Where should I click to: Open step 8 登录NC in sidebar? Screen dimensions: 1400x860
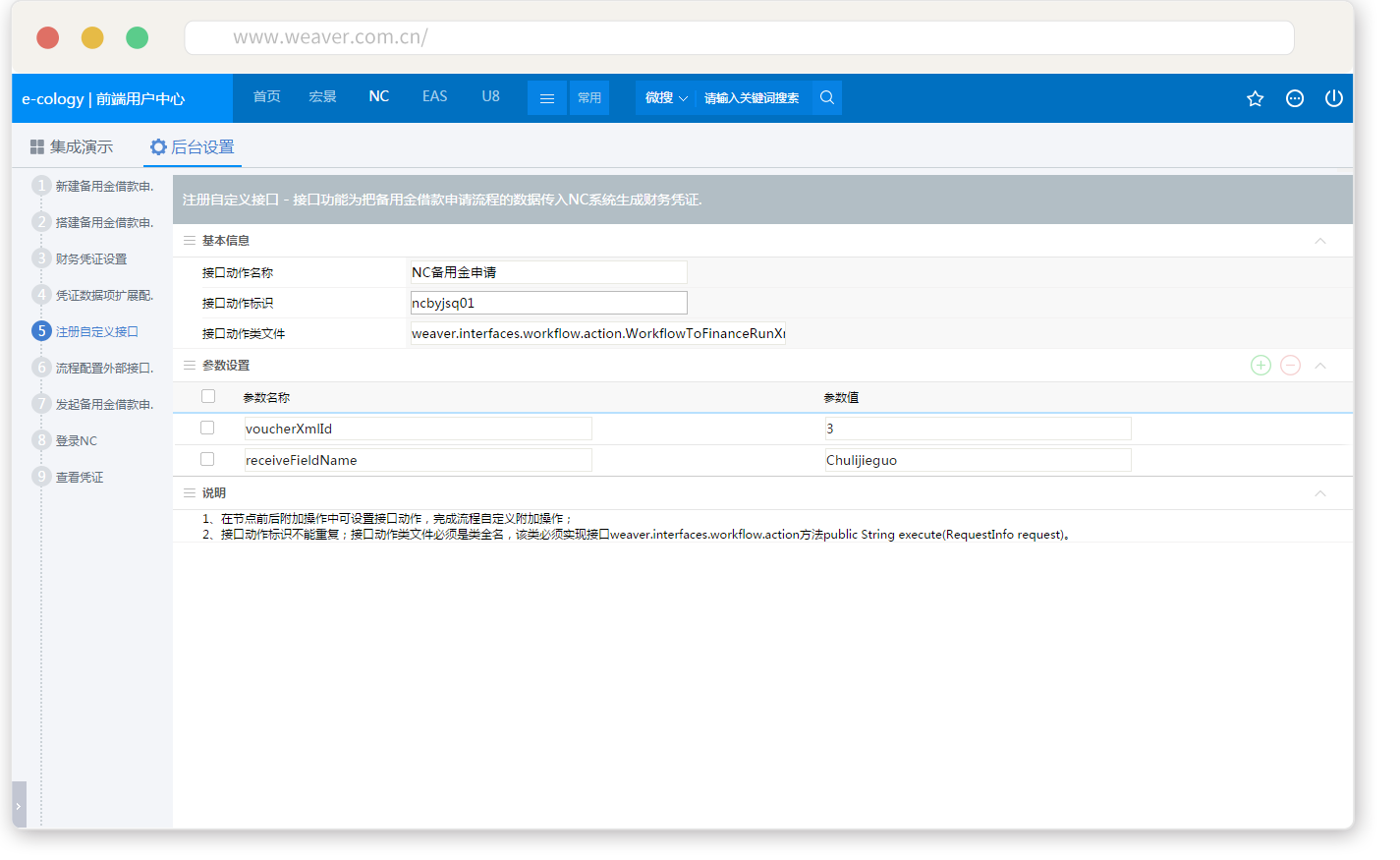[x=76, y=441]
